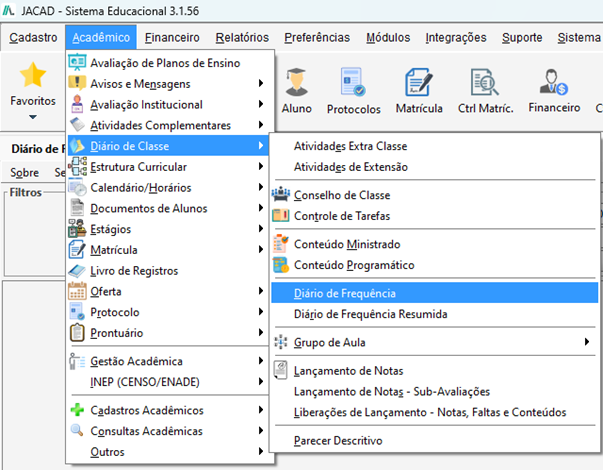Expand the Outros submenu arrow

tap(261, 451)
